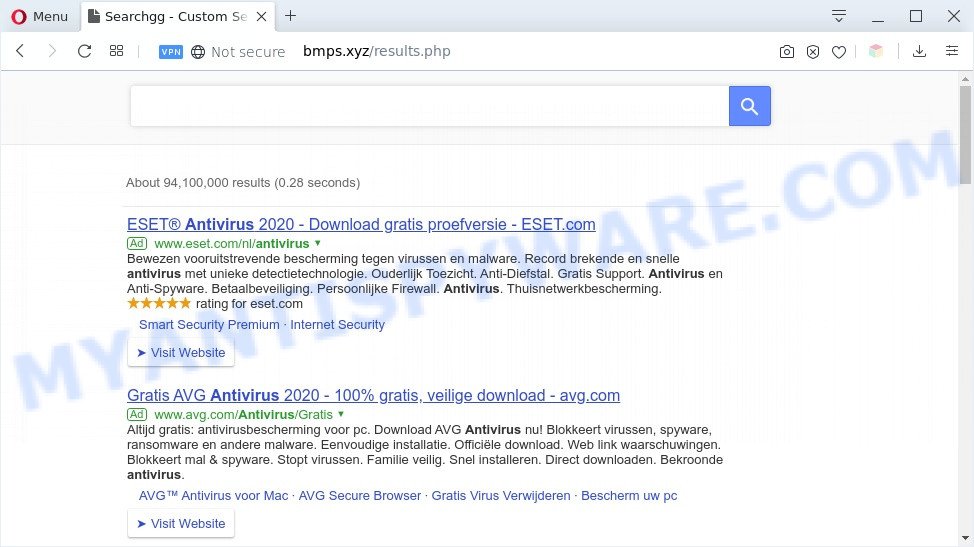Open the ad blocker shield icon
The image size is (974, 547).
812,52
